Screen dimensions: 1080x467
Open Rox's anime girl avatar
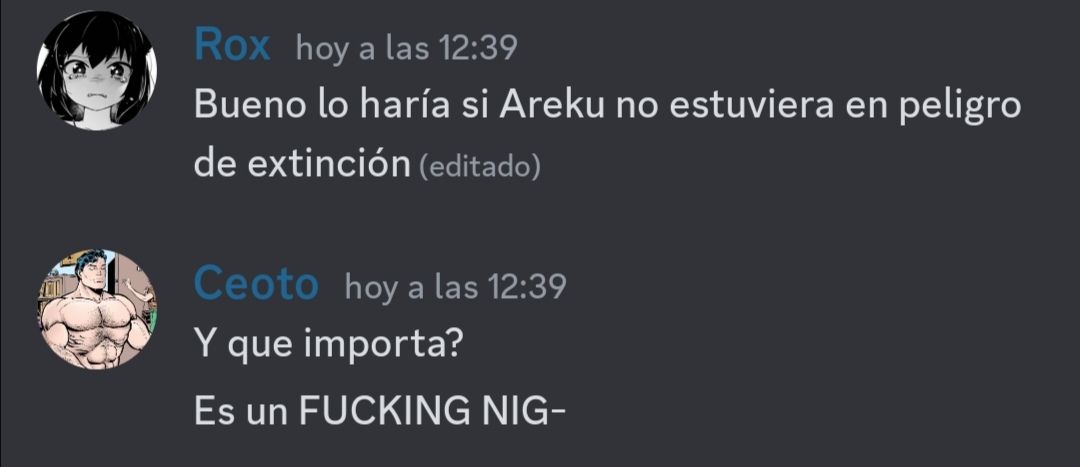pos(96,70)
